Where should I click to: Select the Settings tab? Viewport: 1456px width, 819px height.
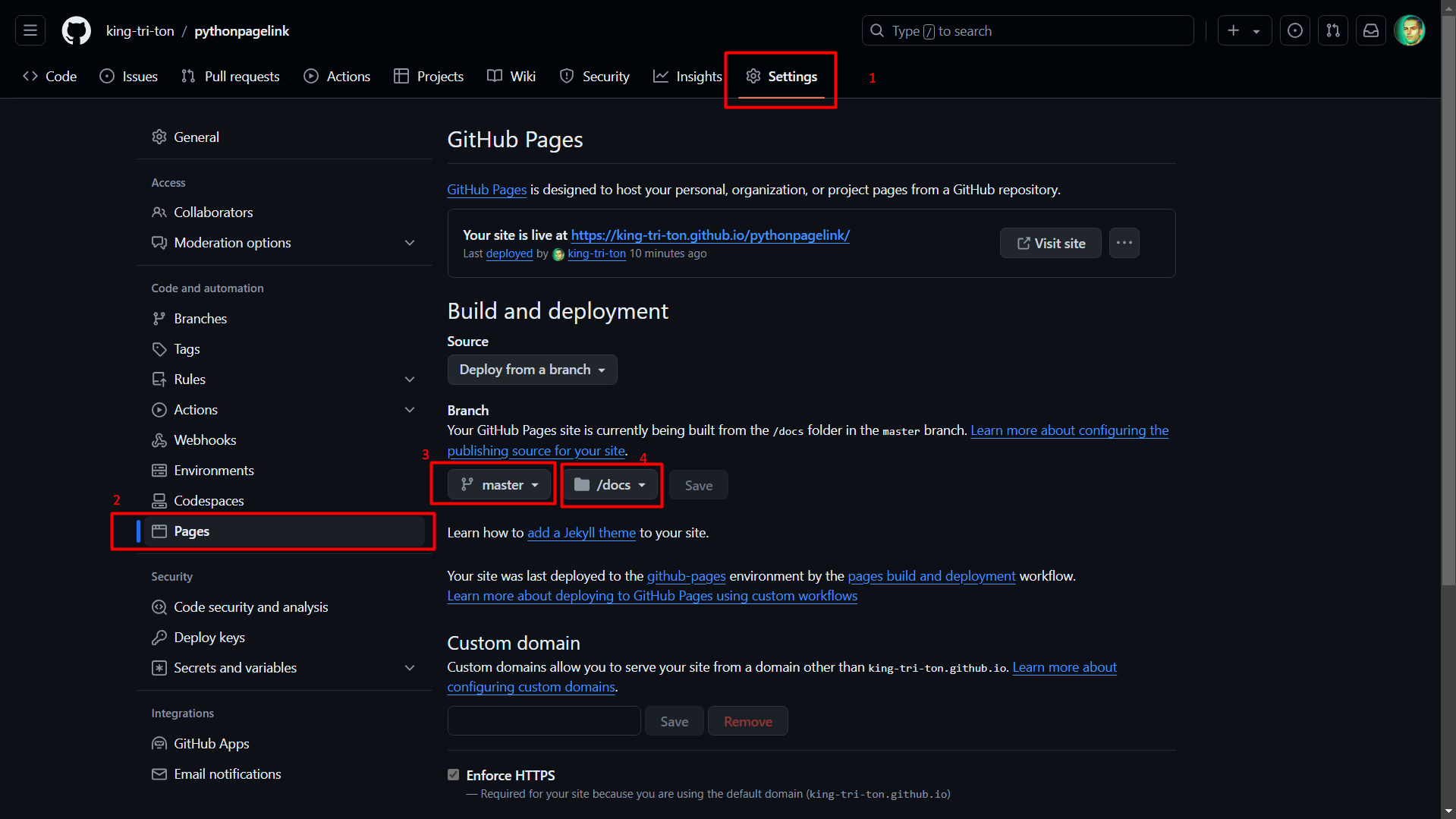point(781,77)
